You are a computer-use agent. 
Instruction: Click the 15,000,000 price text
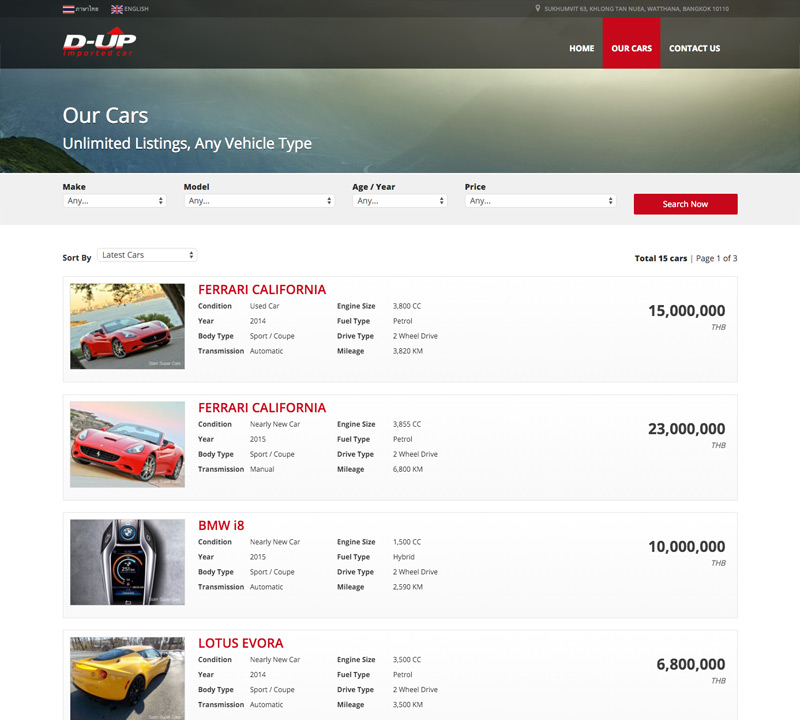tap(686, 311)
